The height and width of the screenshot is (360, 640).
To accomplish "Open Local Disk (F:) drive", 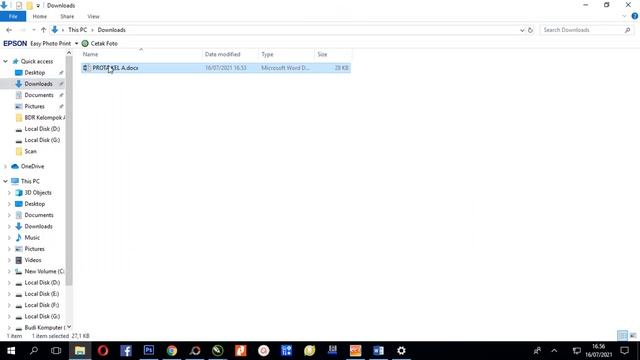I will [x=42, y=305].
